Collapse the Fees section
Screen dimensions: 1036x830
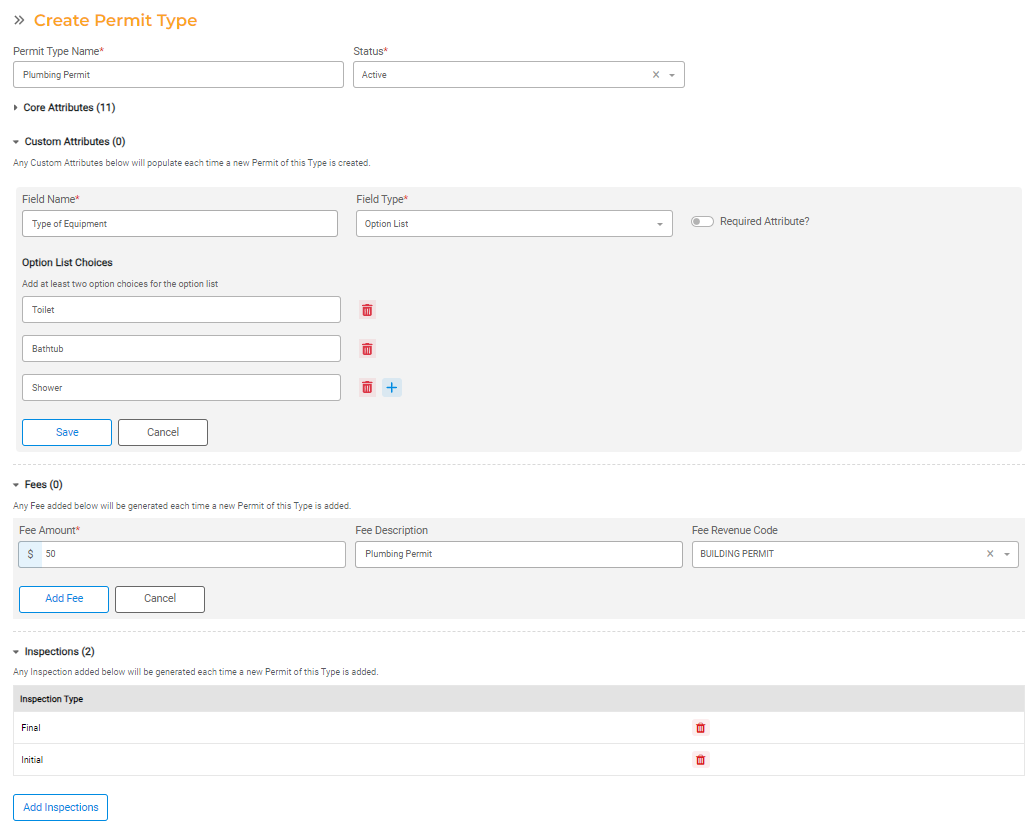point(16,485)
